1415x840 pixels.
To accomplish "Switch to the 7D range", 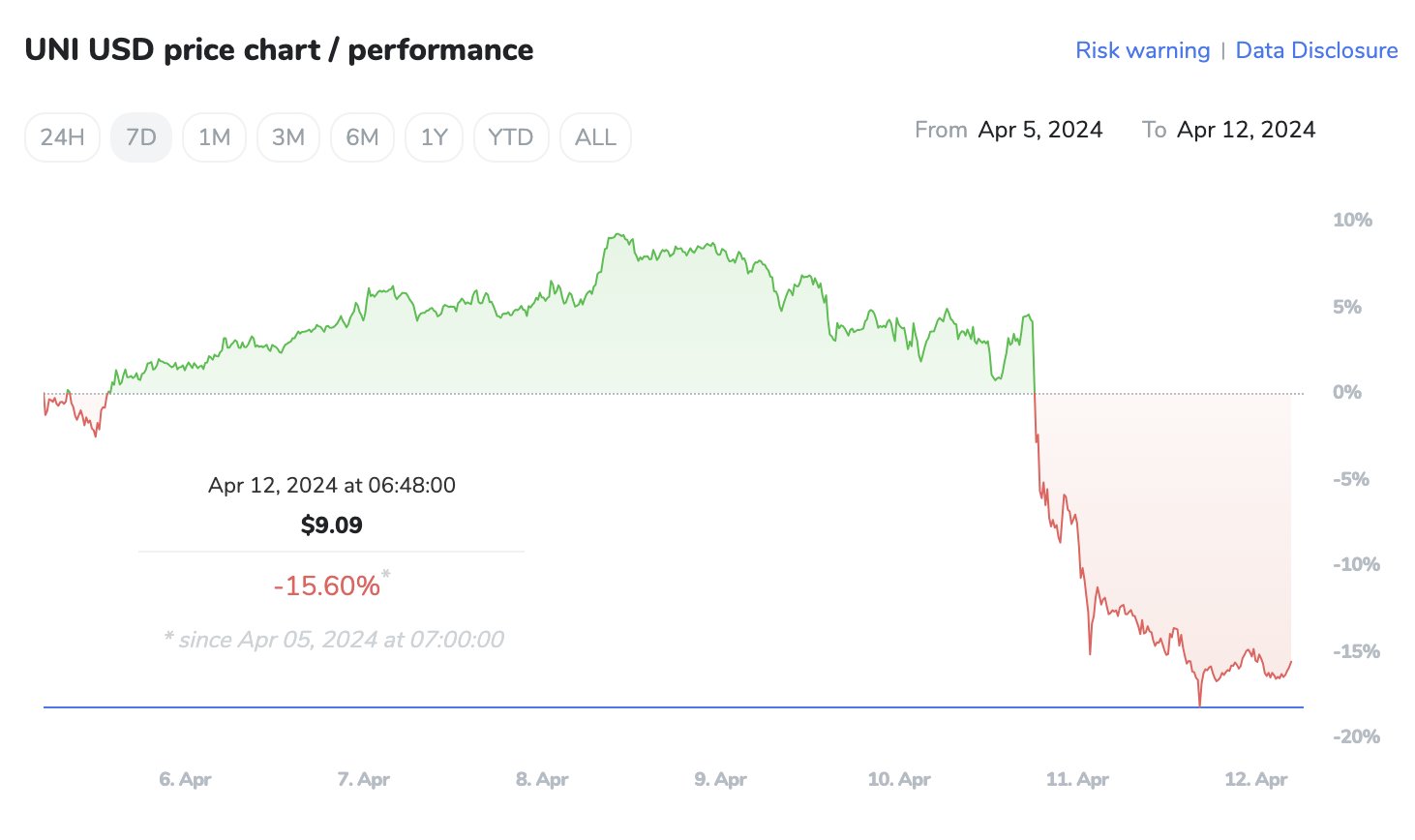I will (141, 137).
